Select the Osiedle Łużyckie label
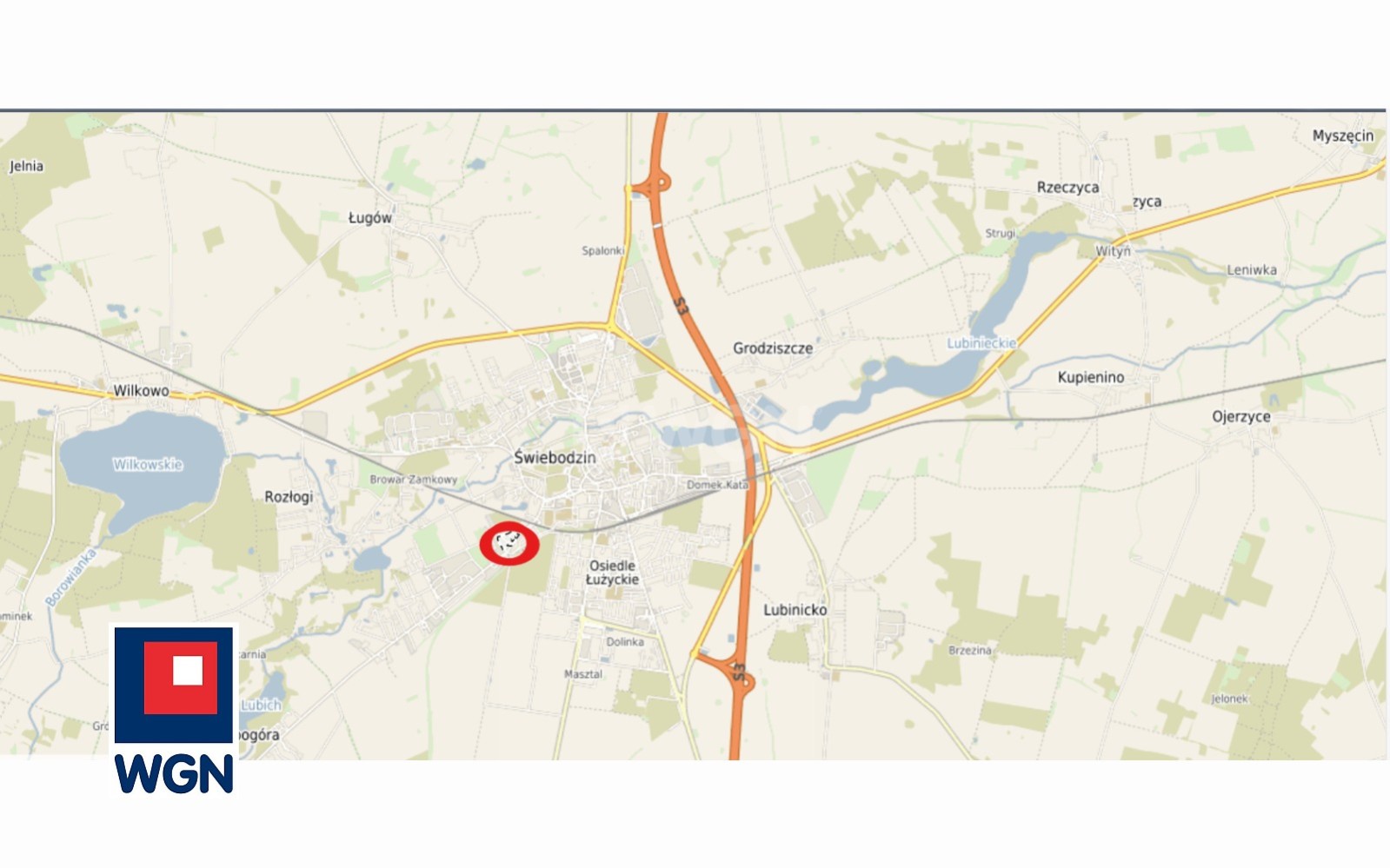Screen dimensions: 1390x868 [x=612, y=572]
